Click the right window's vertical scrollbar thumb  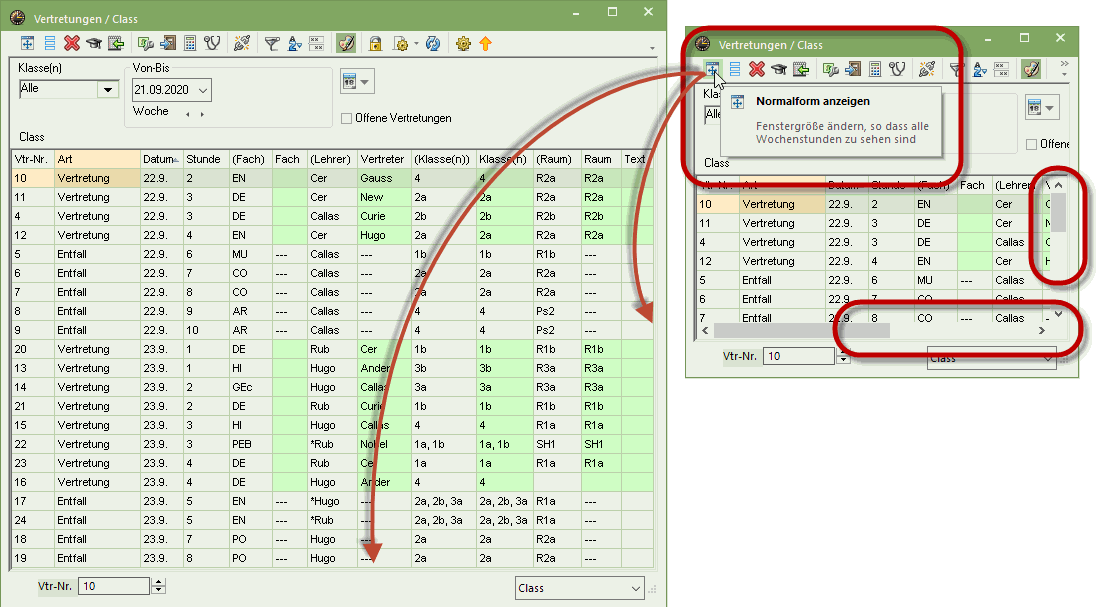[x=1058, y=213]
